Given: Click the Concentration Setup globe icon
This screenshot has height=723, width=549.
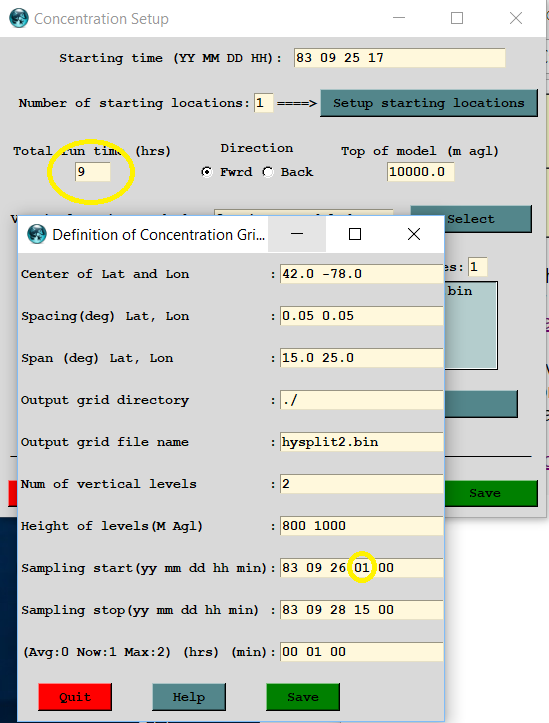Looking at the screenshot, I should [x=19, y=18].
